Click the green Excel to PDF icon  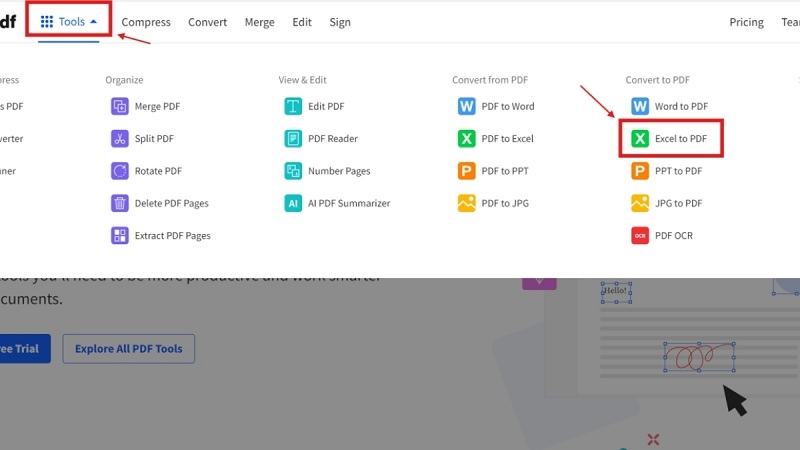[640, 138]
